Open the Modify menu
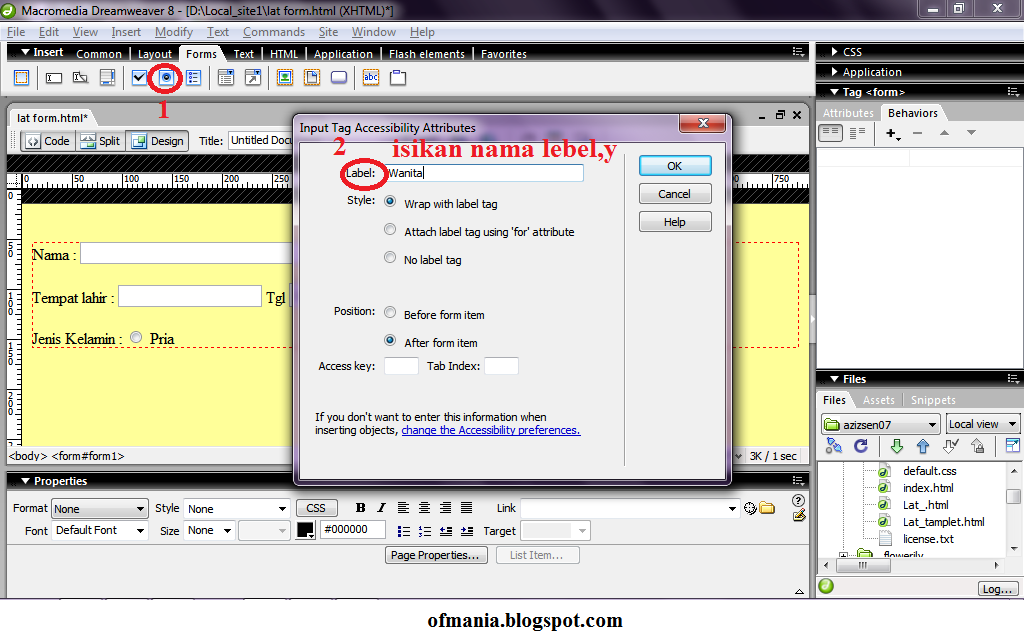Screen dimensions: 1024x638 174,31
